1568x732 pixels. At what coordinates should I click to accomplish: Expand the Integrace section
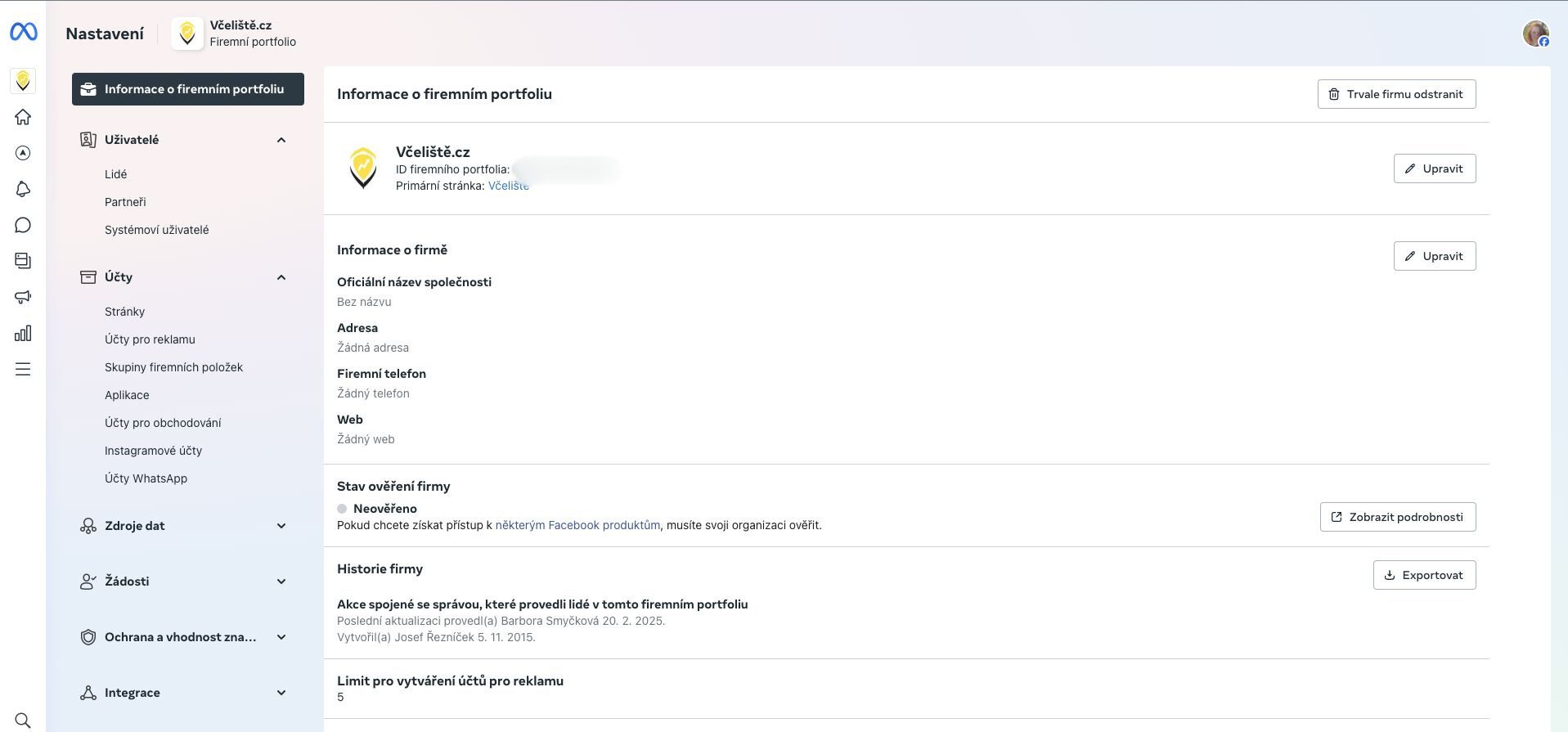[x=281, y=693]
